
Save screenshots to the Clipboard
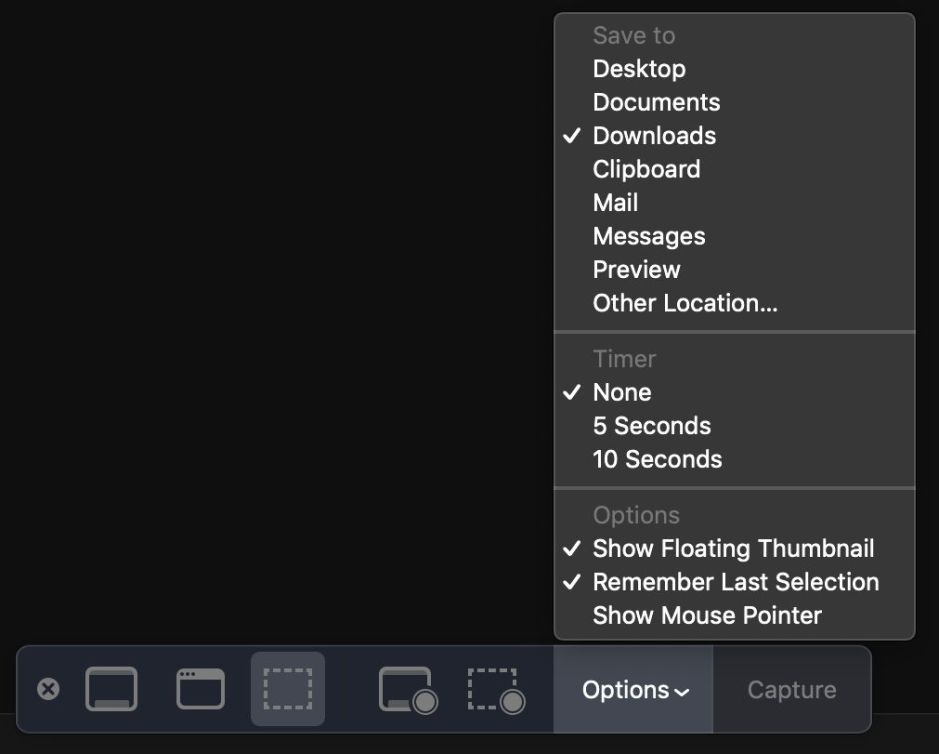click(647, 168)
